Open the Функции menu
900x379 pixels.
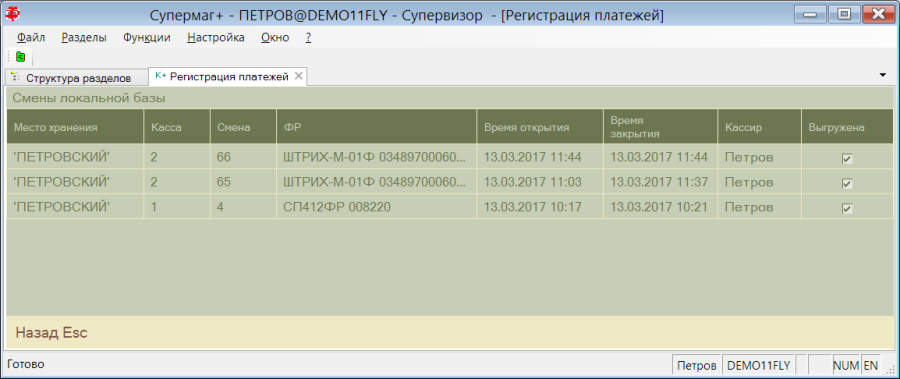tap(147, 38)
